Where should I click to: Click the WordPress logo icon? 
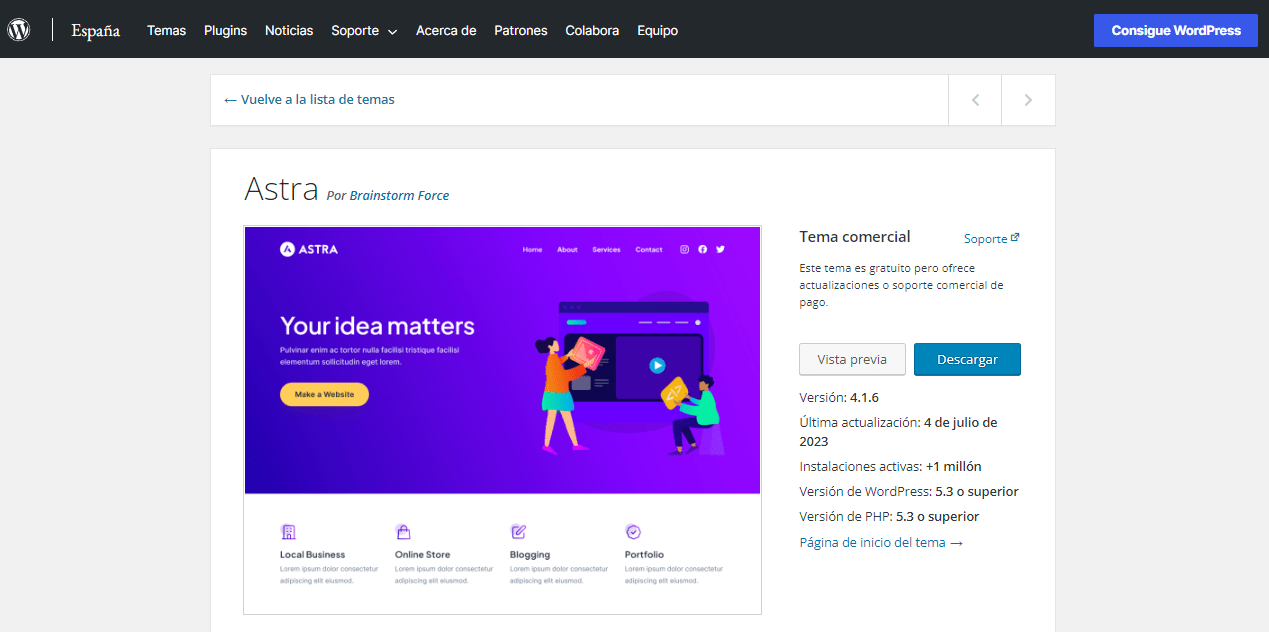tap(19, 29)
